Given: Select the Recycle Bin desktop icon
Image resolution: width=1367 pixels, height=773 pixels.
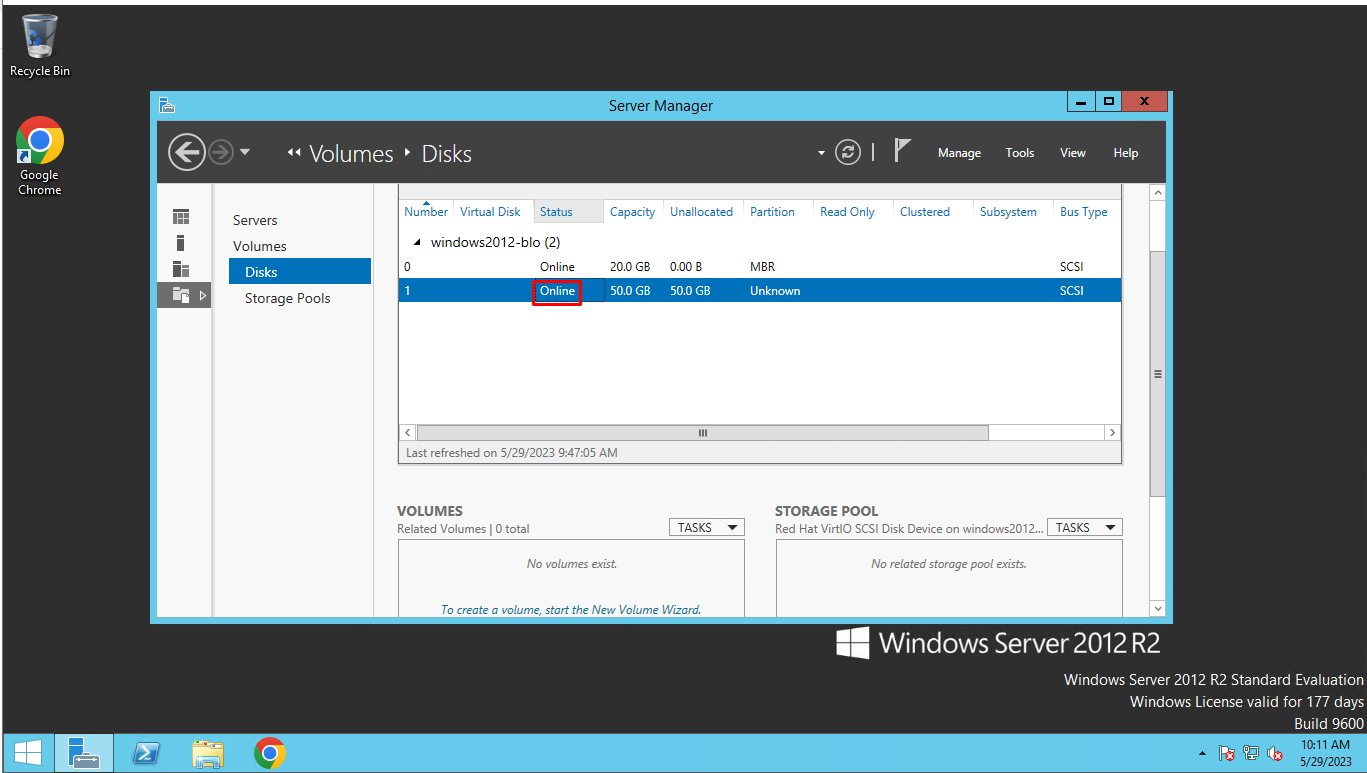Looking at the screenshot, I should pyautogui.click(x=40, y=46).
